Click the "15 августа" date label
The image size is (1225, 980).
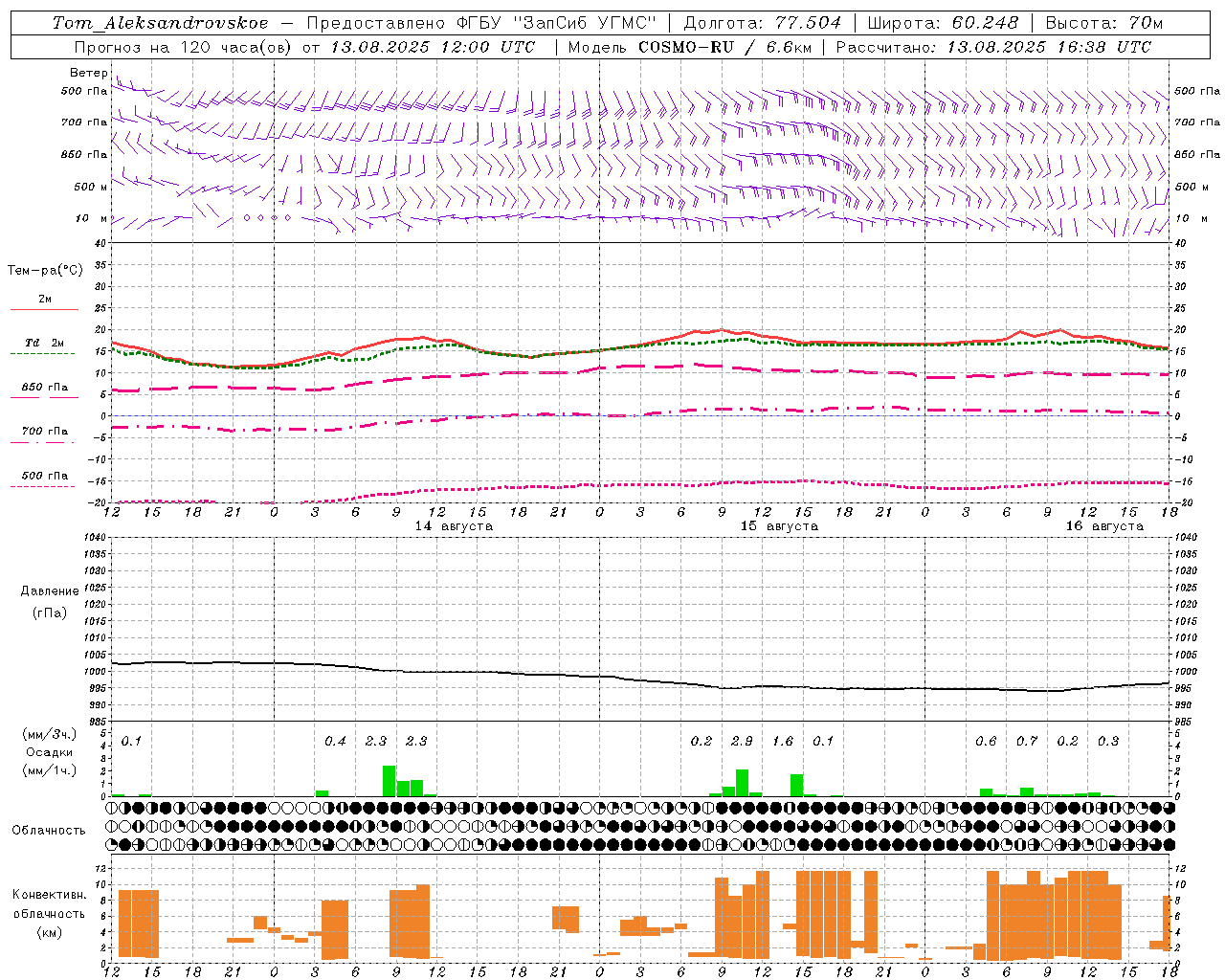coord(779,526)
